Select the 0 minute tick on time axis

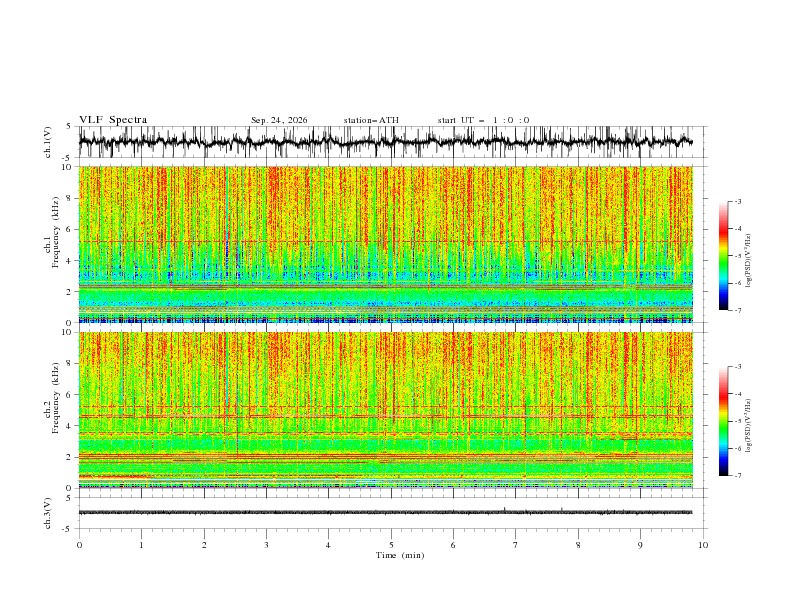[x=79, y=545]
